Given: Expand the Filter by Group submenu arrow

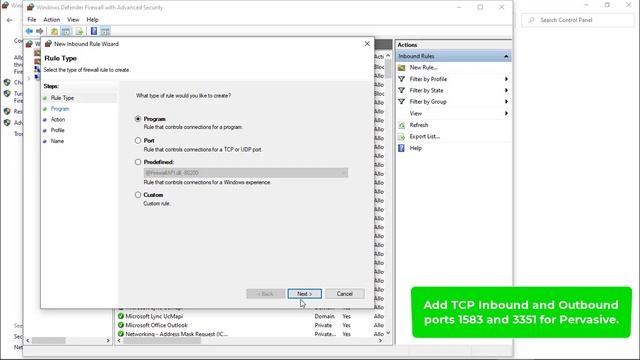Looking at the screenshot, I should [x=506, y=102].
